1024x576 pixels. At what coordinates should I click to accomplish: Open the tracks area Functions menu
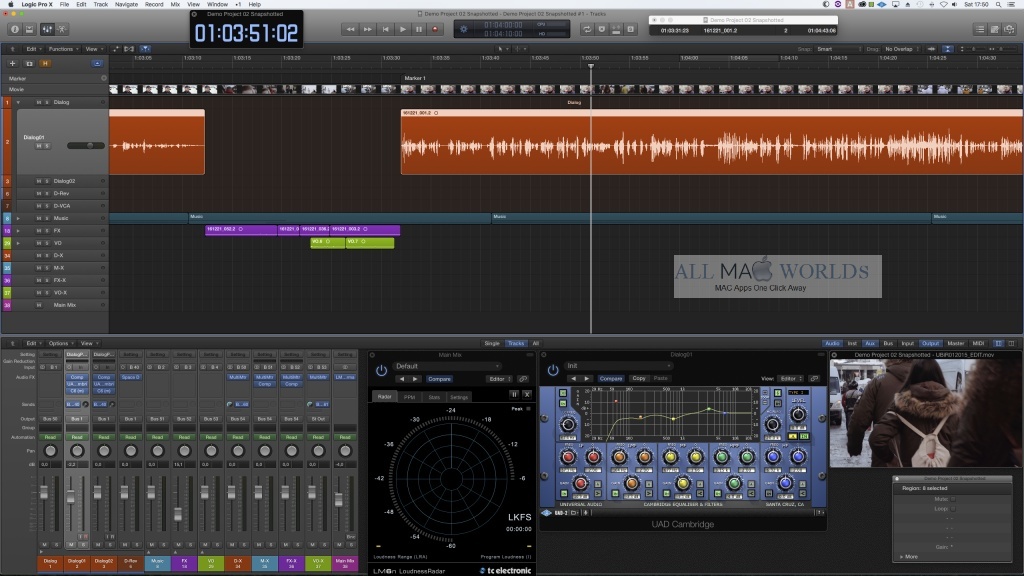[63, 49]
